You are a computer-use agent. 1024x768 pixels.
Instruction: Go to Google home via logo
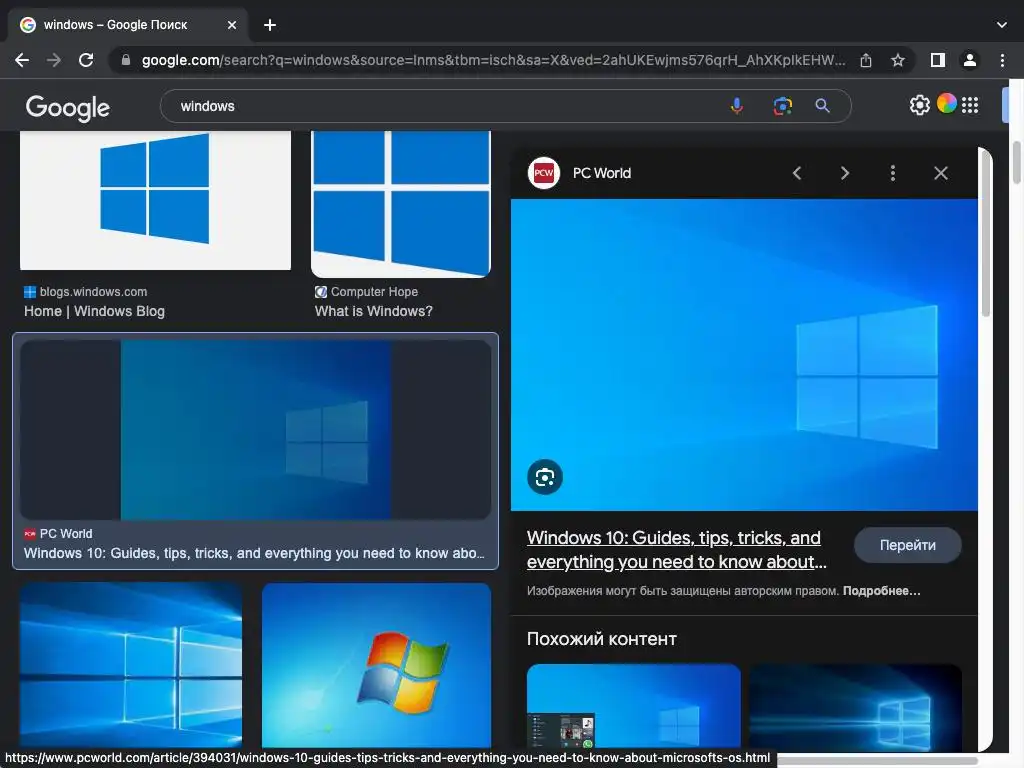click(x=68, y=107)
